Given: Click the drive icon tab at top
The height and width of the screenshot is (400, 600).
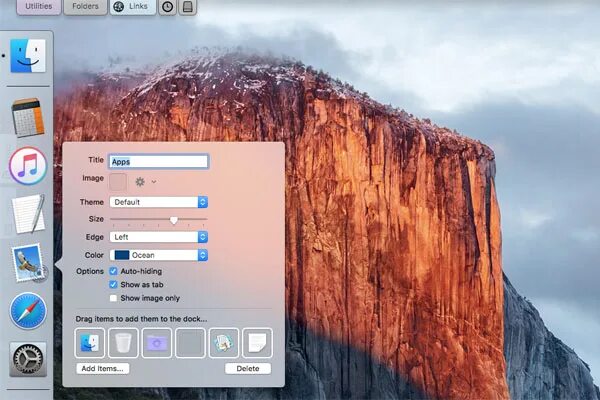Looking at the screenshot, I should [188, 7].
